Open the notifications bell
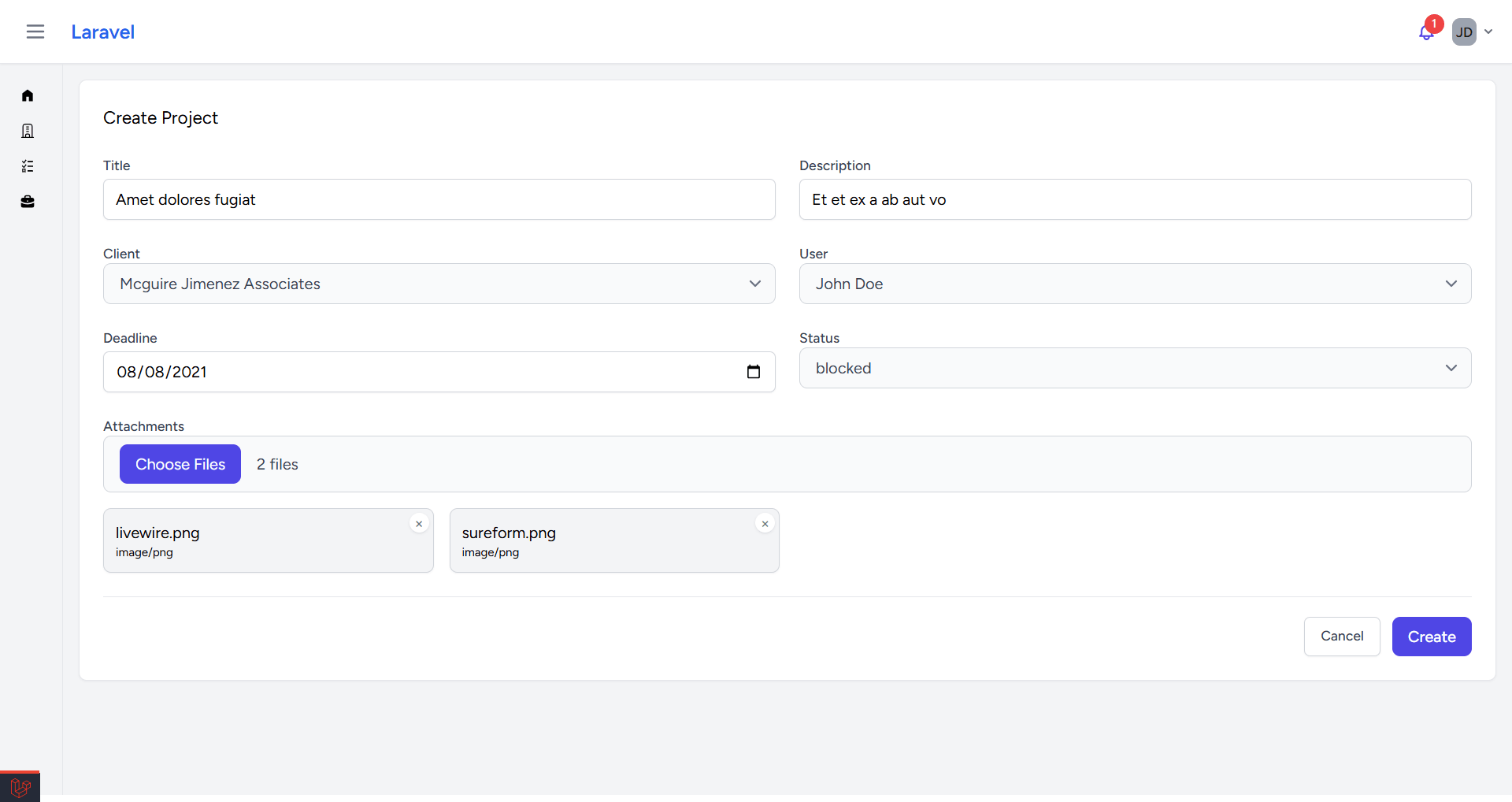 (x=1426, y=32)
